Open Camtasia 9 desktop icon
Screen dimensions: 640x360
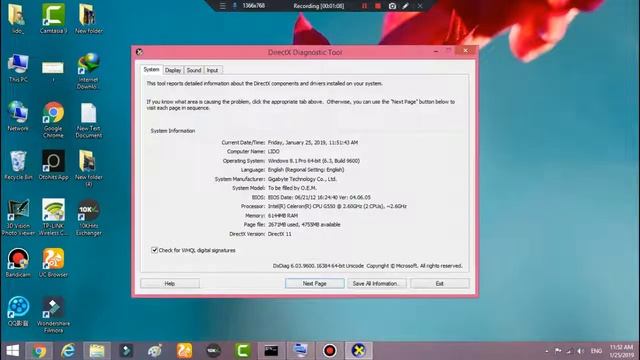pyautogui.click(x=53, y=18)
